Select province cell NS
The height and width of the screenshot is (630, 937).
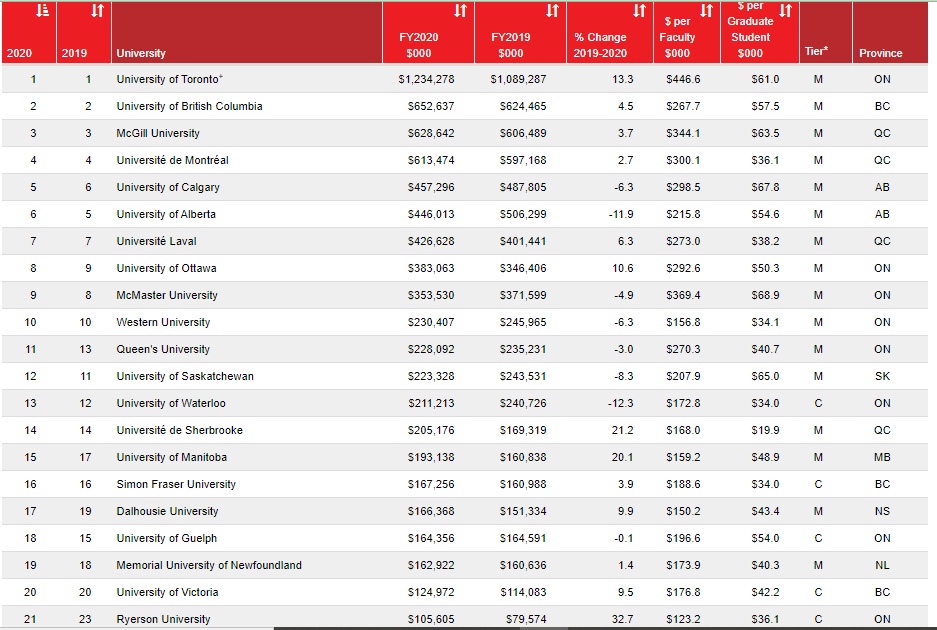pyautogui.click(x=882, y=511)
